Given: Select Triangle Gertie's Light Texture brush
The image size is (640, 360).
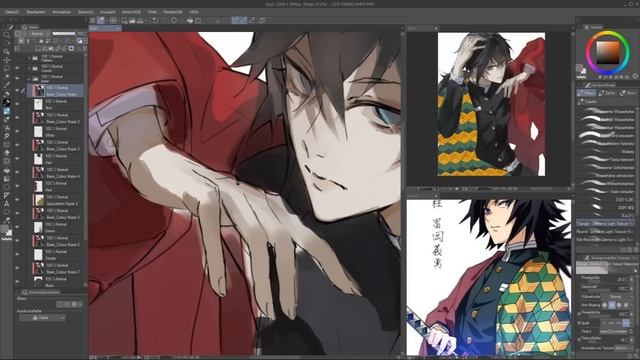Looking at the screenshot, I should 605,224.
